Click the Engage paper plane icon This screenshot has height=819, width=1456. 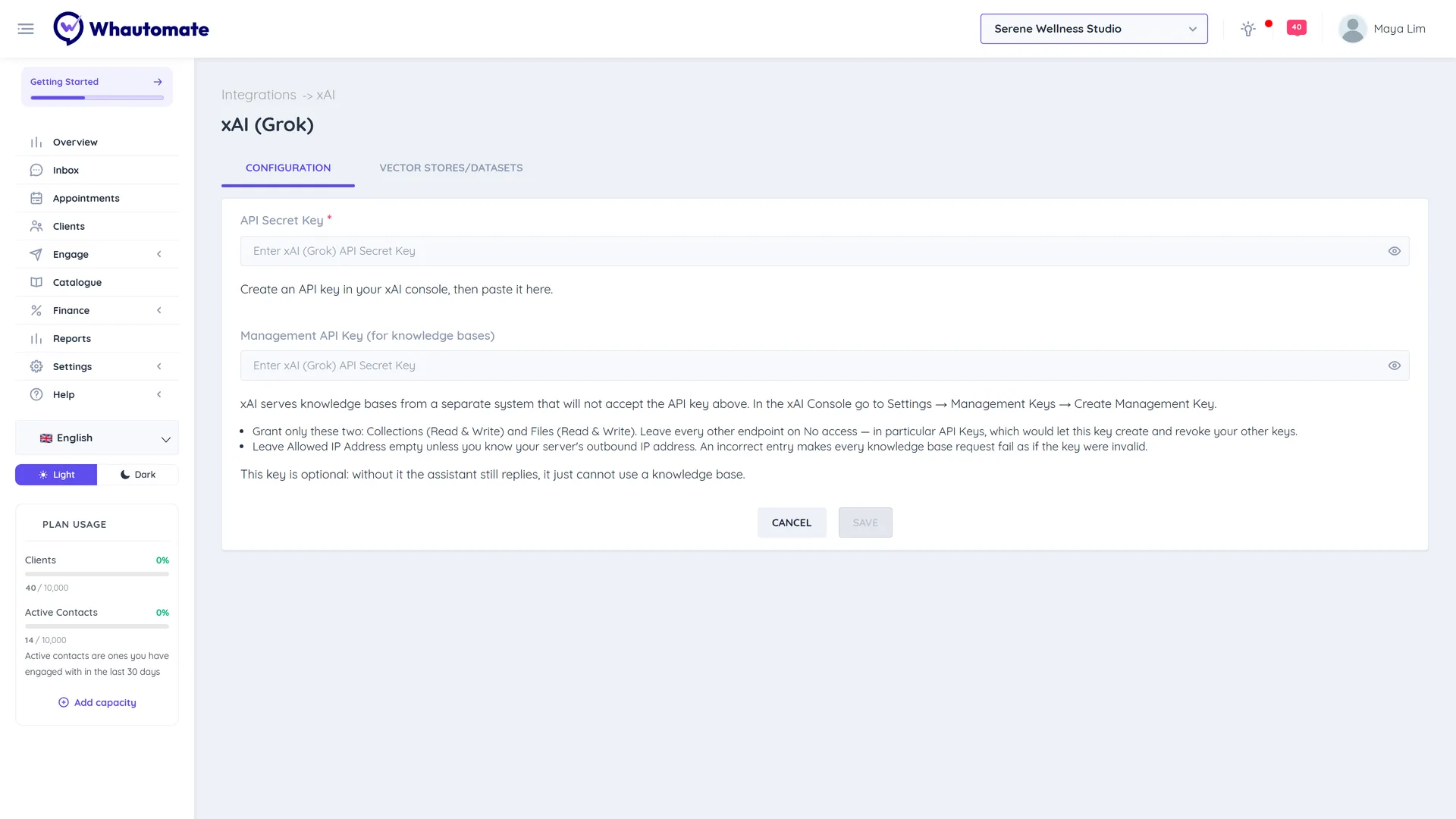(x=36, y=255)
